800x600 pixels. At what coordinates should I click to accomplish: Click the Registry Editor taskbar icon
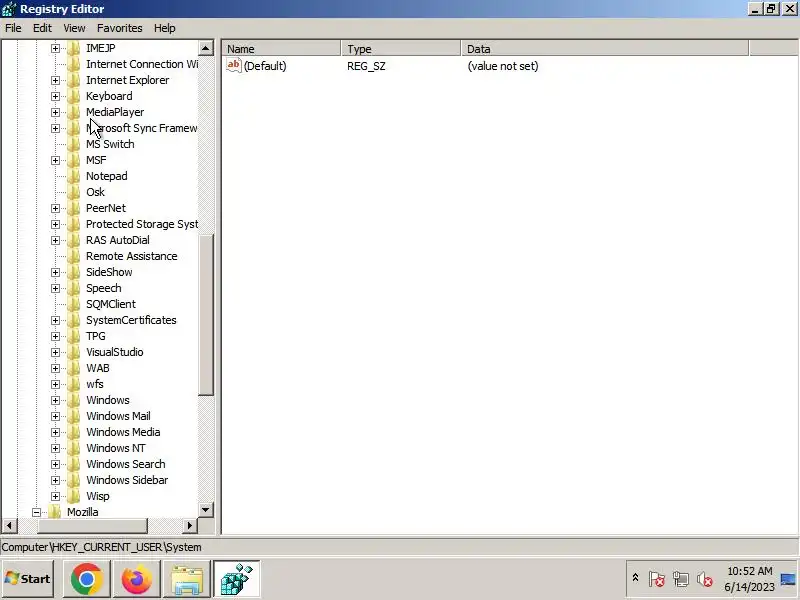[x=236, y=579]
